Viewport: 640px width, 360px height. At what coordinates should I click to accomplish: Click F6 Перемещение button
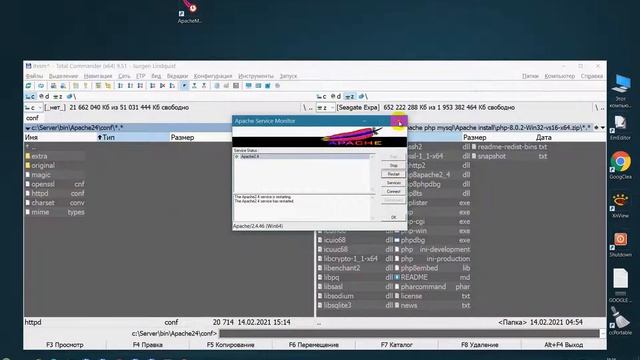click(x=313, y=345)
